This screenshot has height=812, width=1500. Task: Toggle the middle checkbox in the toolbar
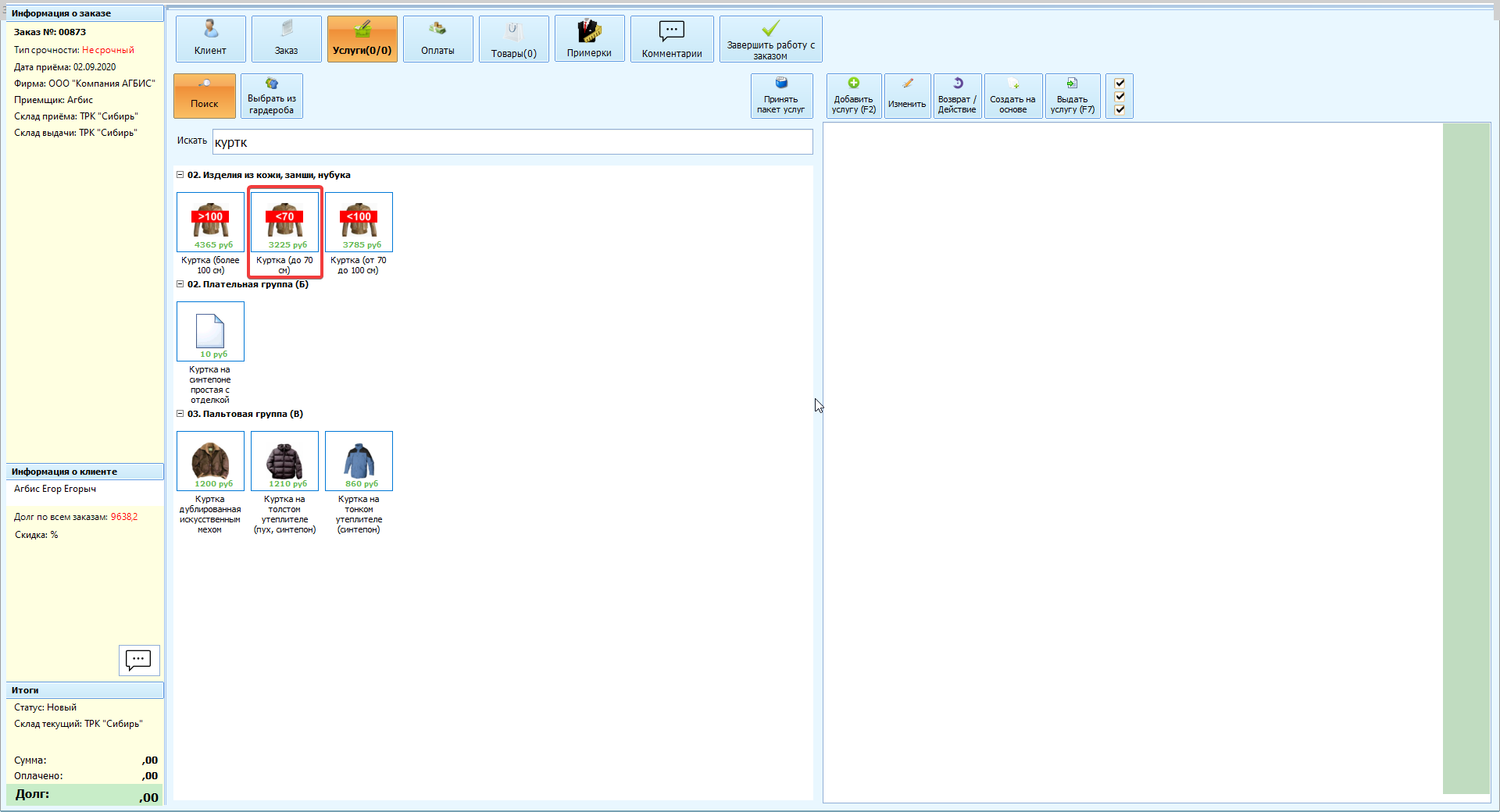click(1120, 96)
